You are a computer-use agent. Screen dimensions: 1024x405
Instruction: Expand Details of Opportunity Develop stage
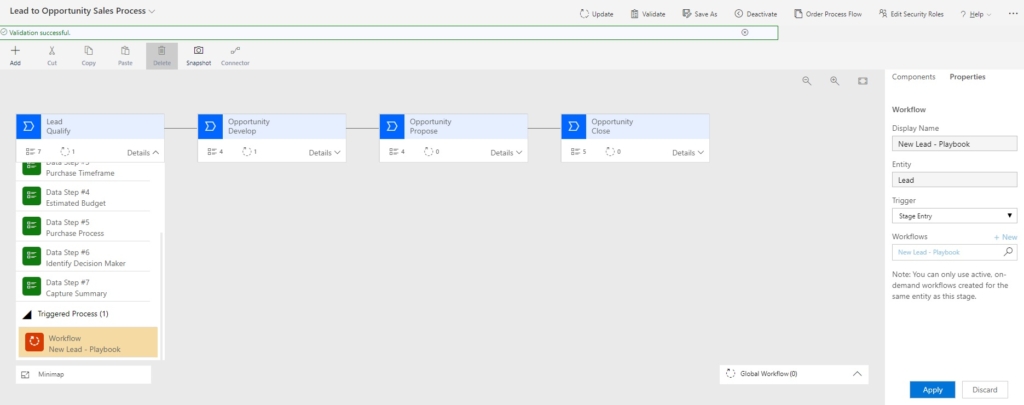click(x=325, y=152)
